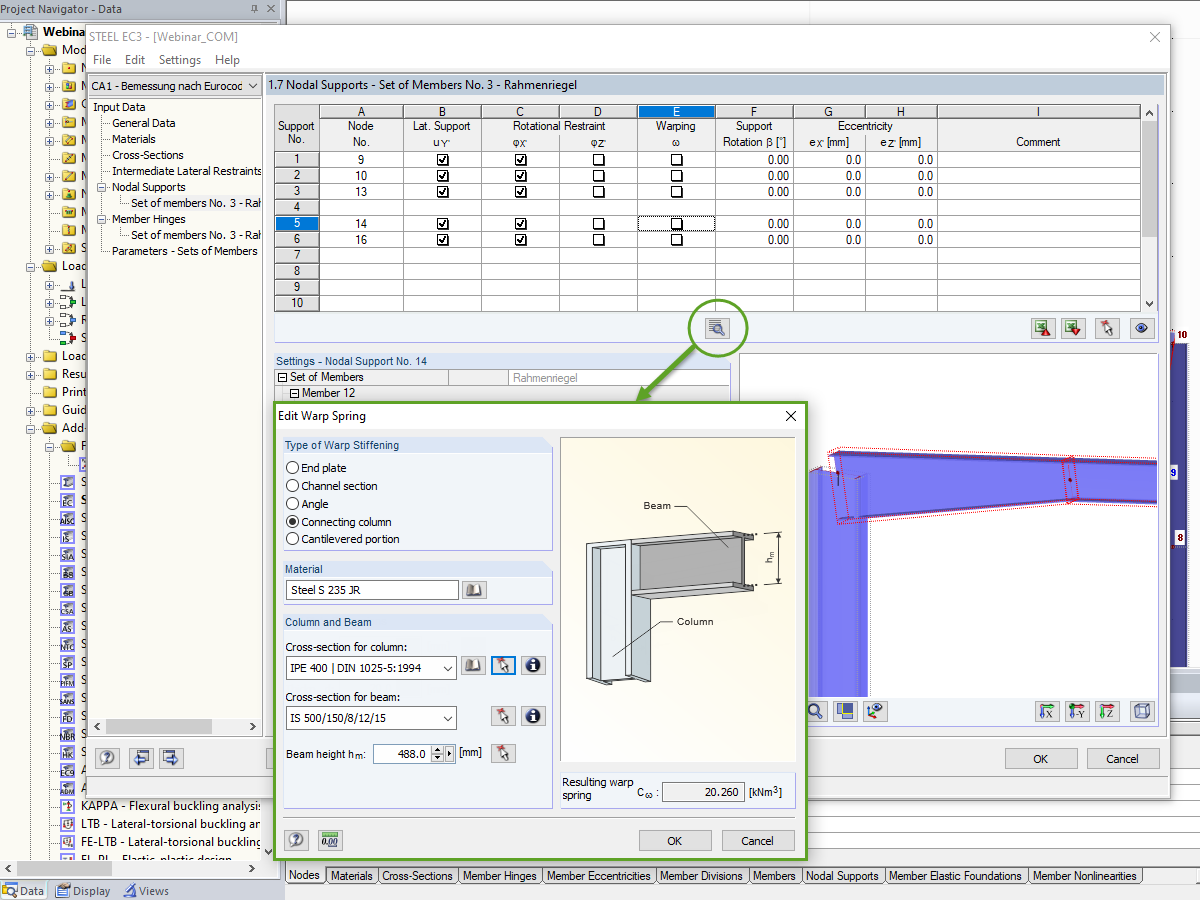Click the info icon next to IPE 400 cross-section
The image size is (1200, 900).
tap(533, 665)
